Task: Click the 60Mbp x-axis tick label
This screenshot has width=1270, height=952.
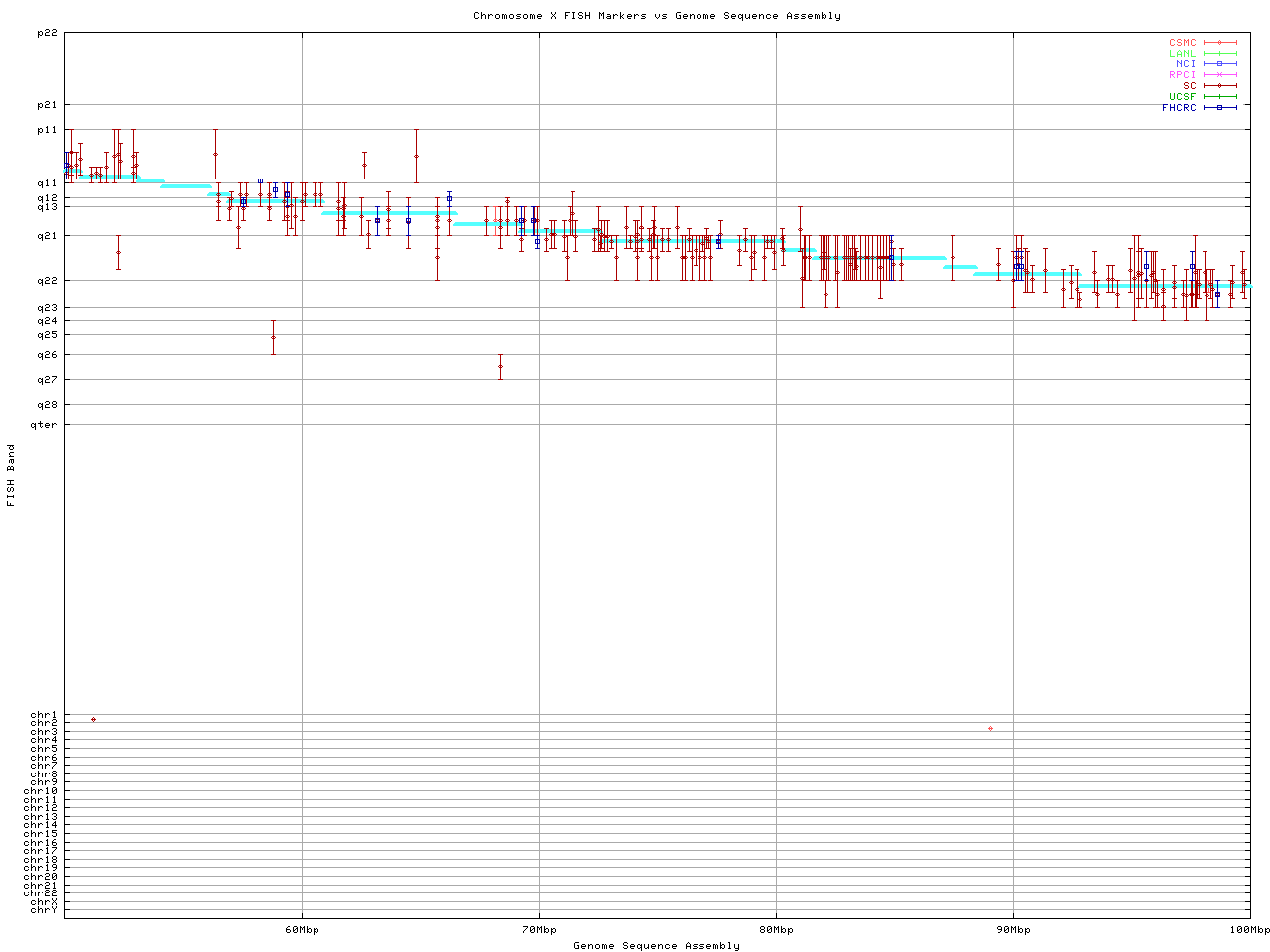Action: 302,930
